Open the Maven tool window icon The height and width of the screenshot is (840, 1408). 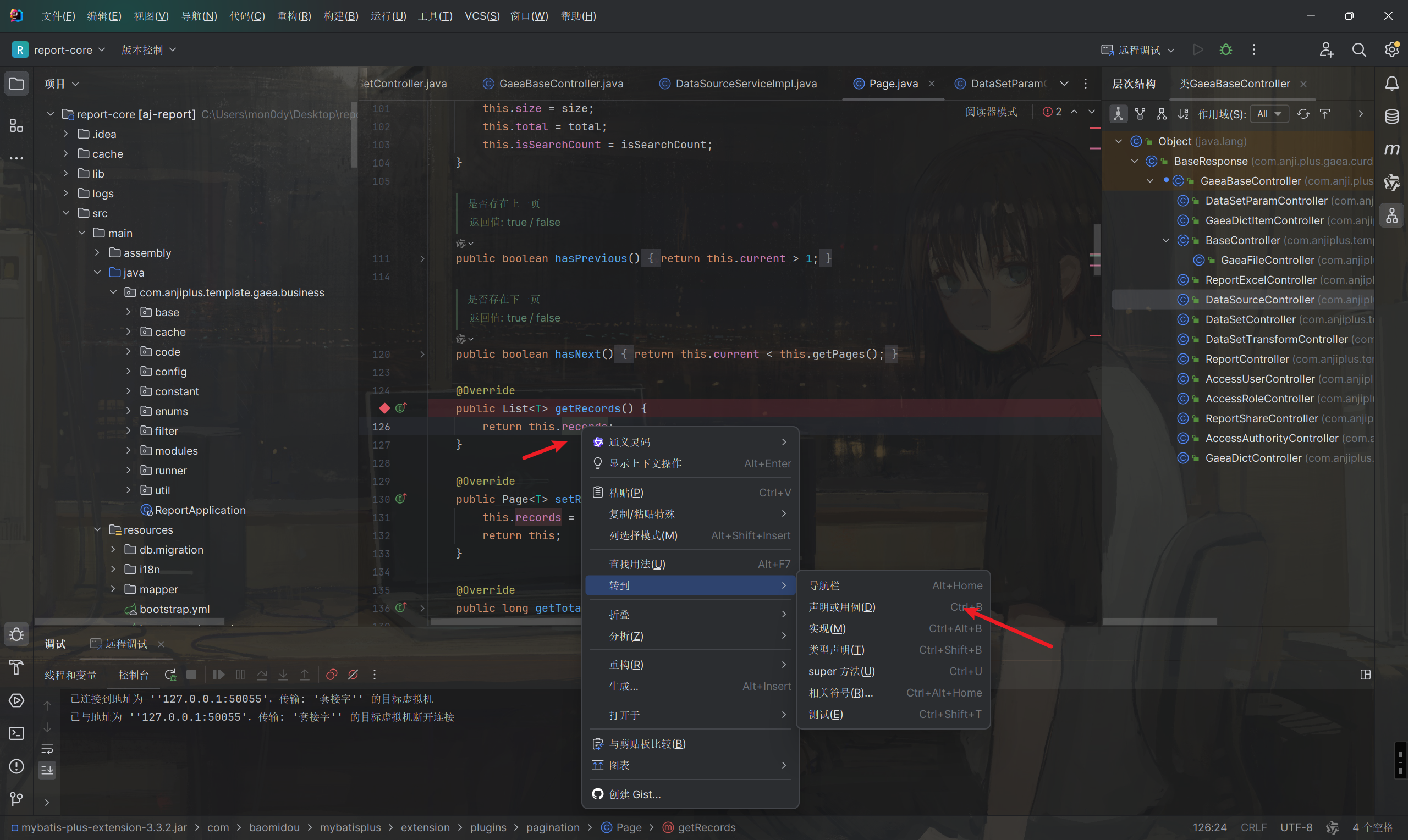coord(1391,150)
